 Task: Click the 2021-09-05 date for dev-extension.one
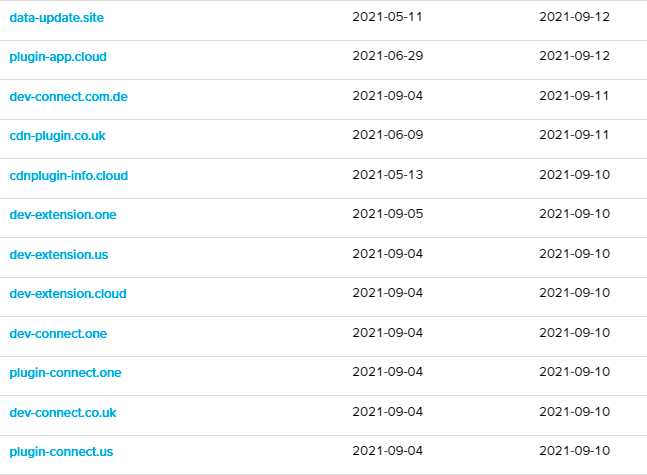click(388, 215)
